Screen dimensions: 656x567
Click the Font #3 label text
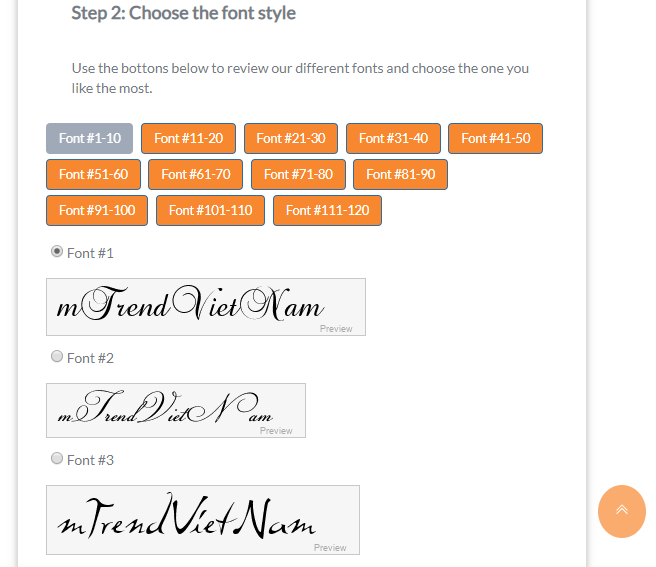[90, 460]
